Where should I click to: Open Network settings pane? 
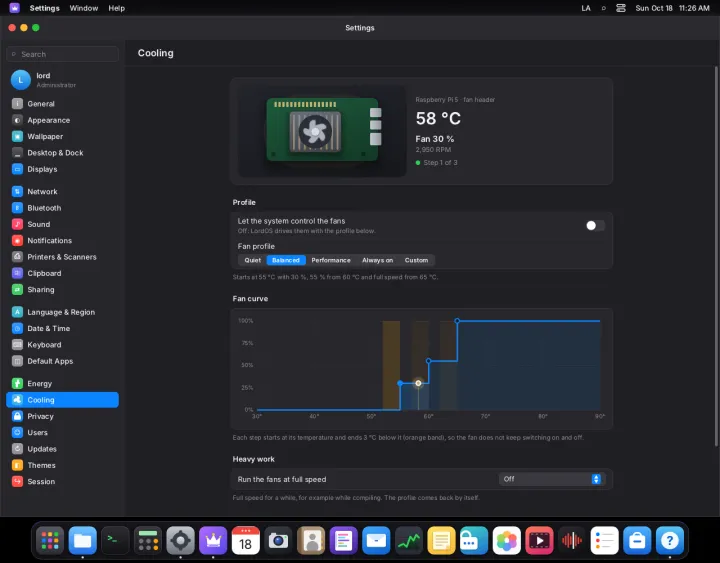click(x=62, y=191)
